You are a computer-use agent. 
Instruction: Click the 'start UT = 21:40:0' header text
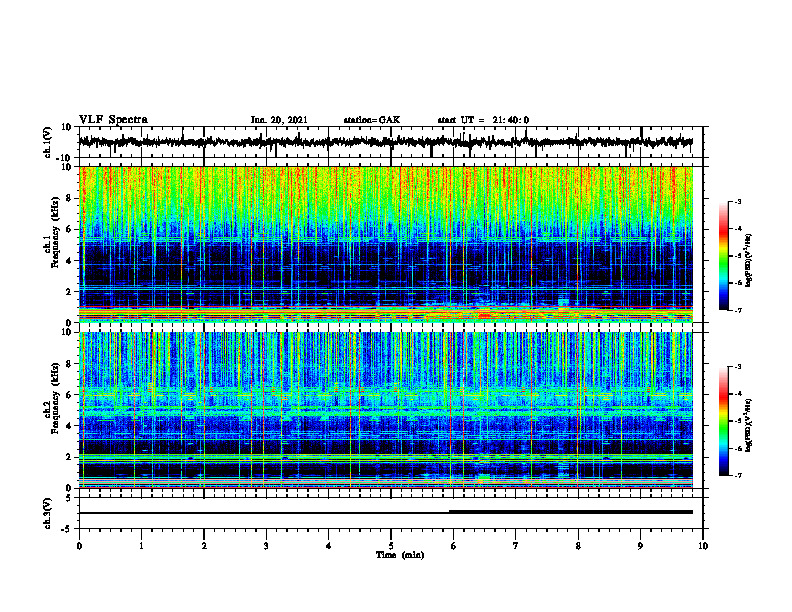(x=483, y=120)
